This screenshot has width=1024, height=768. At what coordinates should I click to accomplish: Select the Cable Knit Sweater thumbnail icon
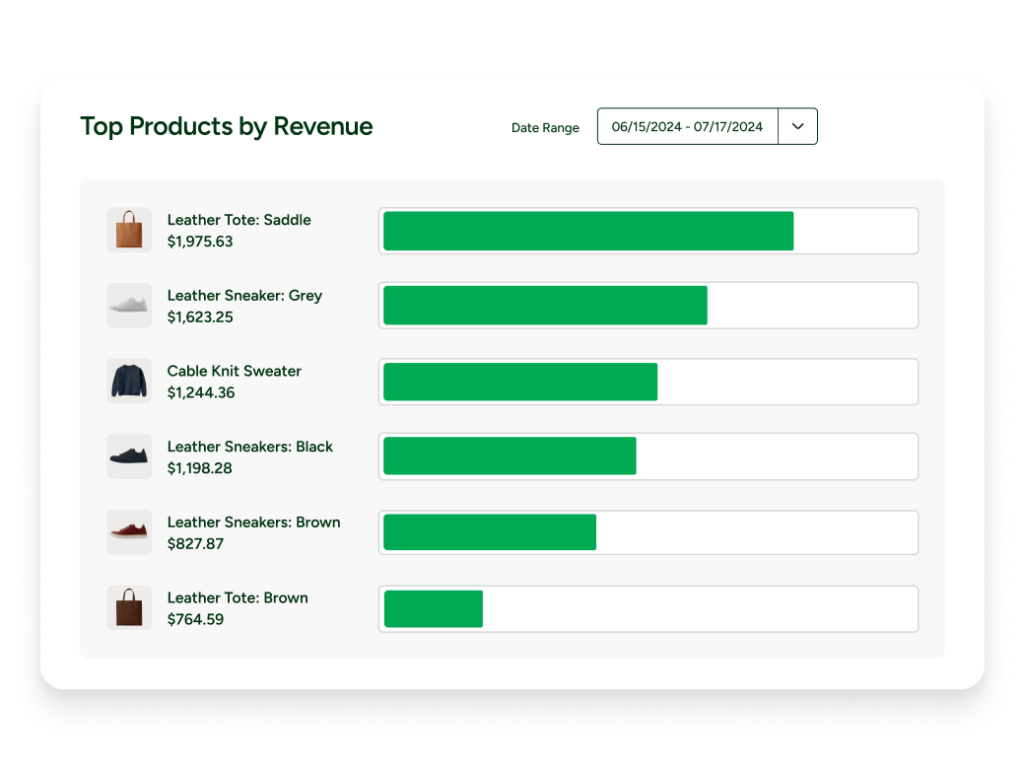click(x=129, y=381)
